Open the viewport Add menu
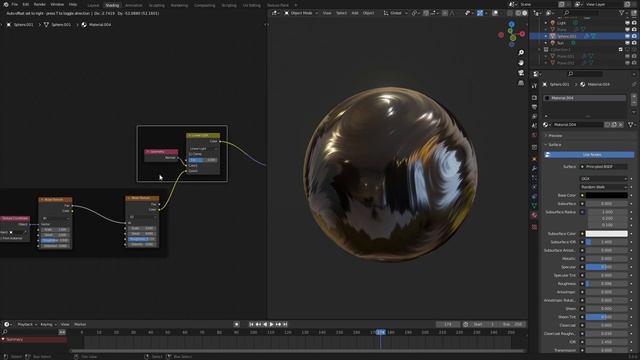Screen dimensions: 640x360 355,13
